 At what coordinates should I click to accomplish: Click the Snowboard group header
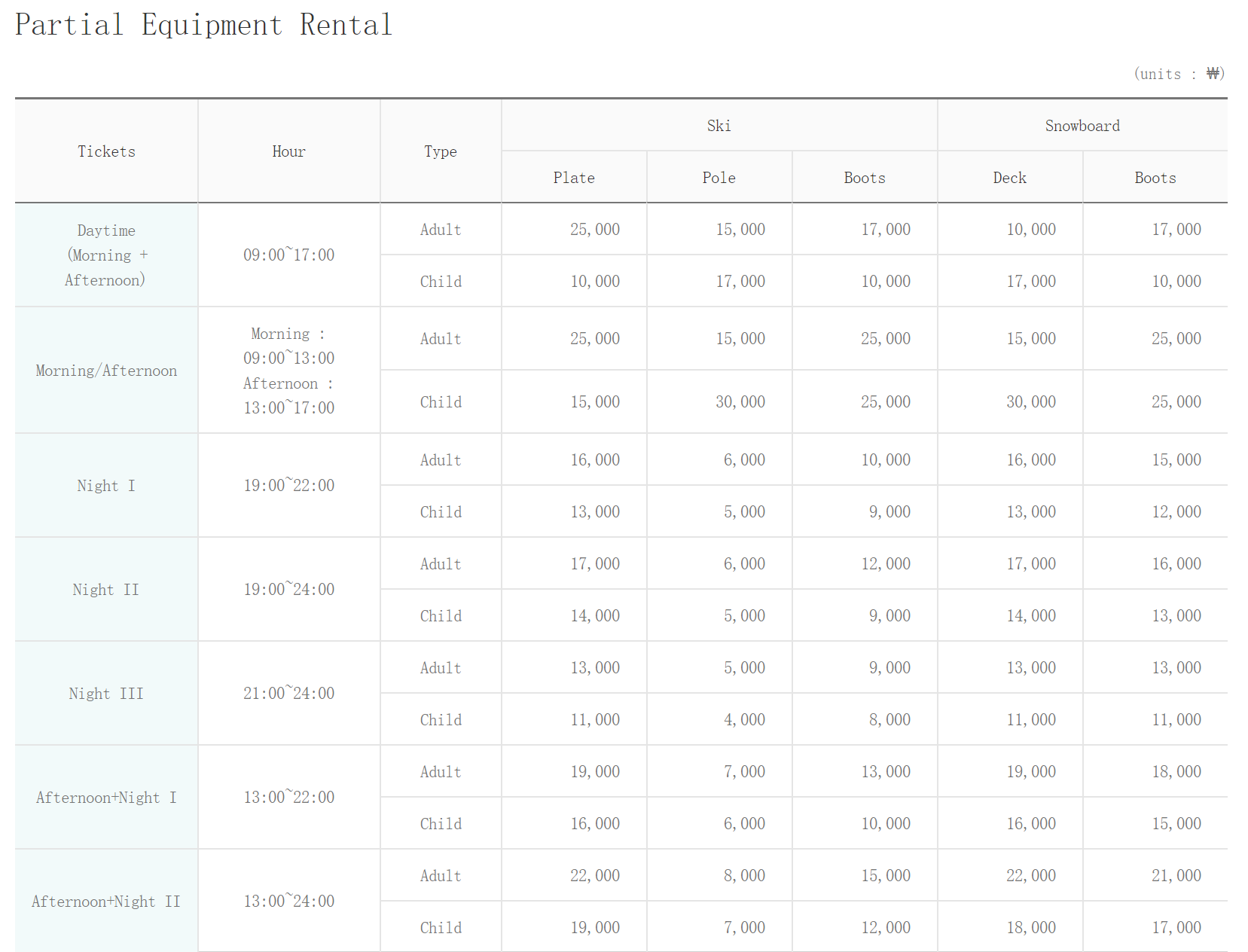[1082, 126]
